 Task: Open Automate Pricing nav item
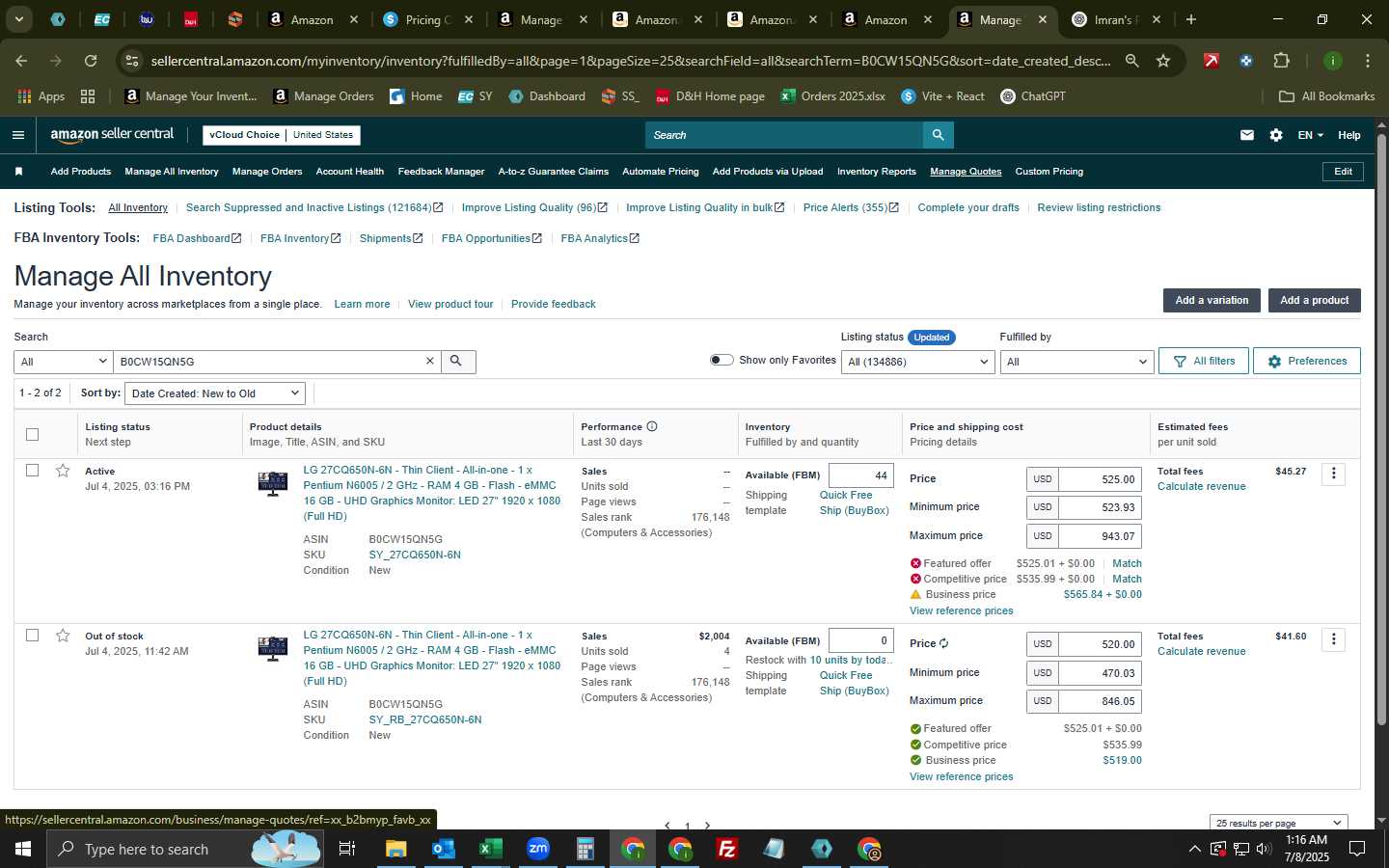(661, 172)
